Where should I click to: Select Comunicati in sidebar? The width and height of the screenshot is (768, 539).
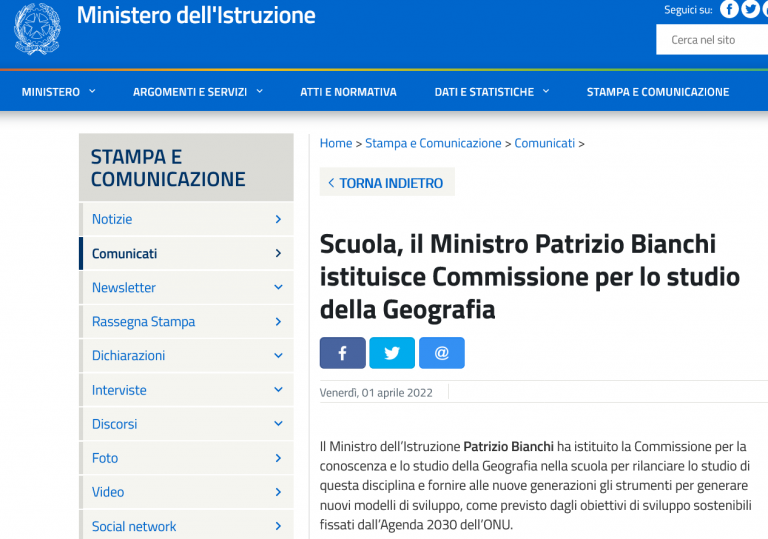124,253
